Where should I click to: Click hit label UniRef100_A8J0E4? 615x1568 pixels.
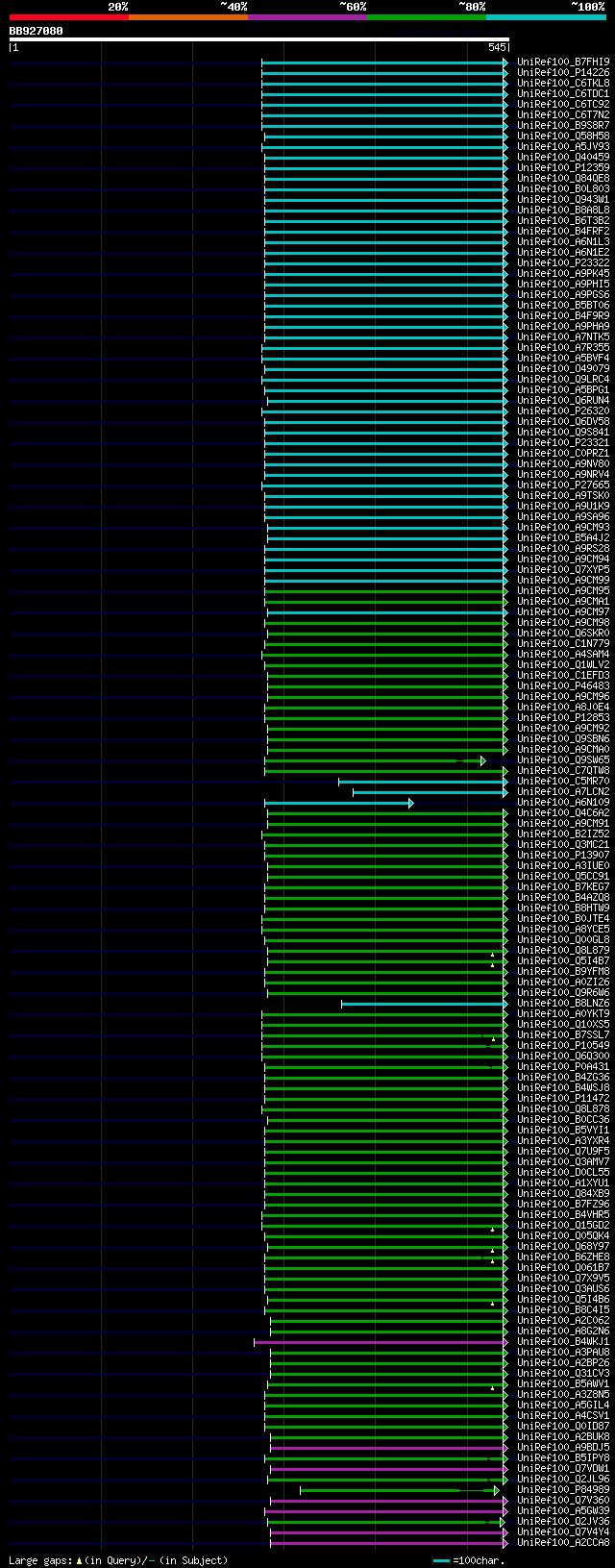(x=563, y=707)
